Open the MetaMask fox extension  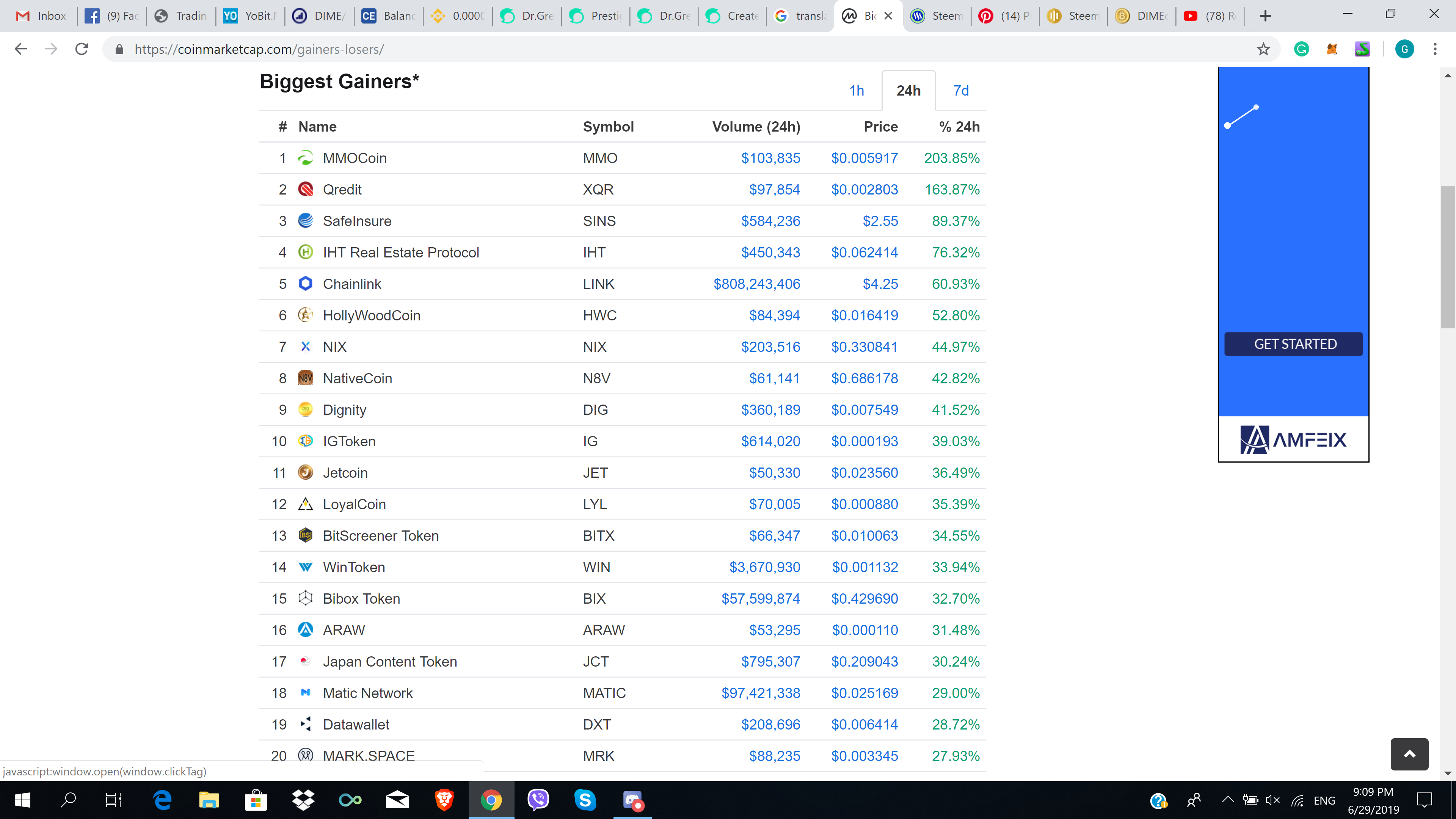[x=1332, y=49]
